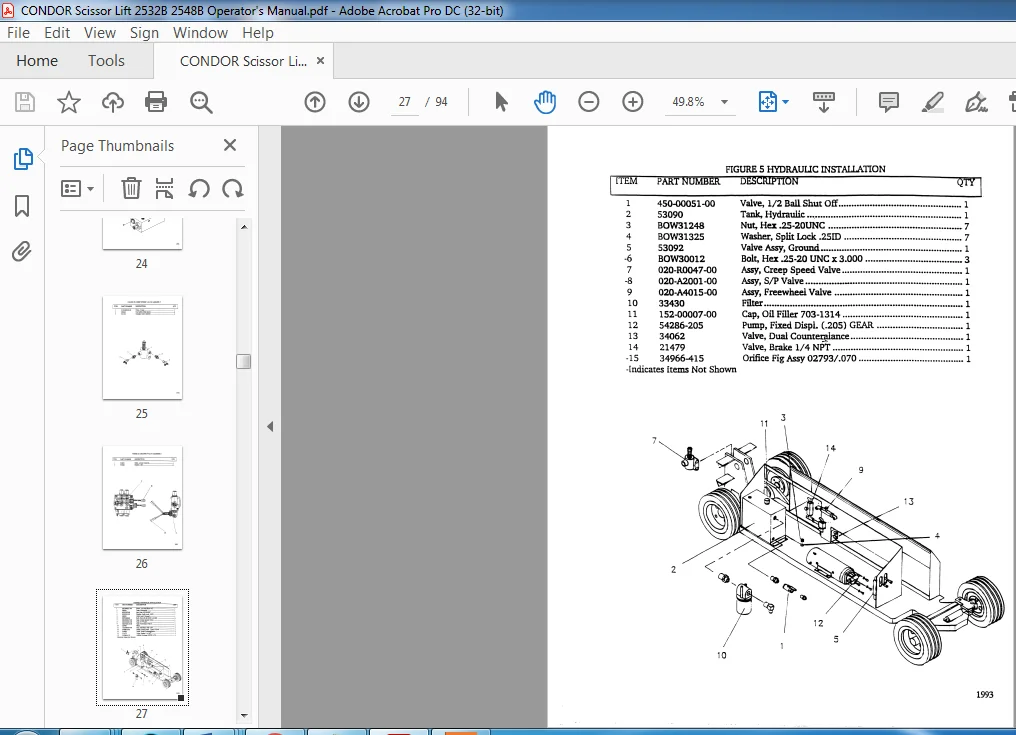Click the page number field showing 27
The height and width of the screenshot is (735, 1016).
tap(405, 102)
